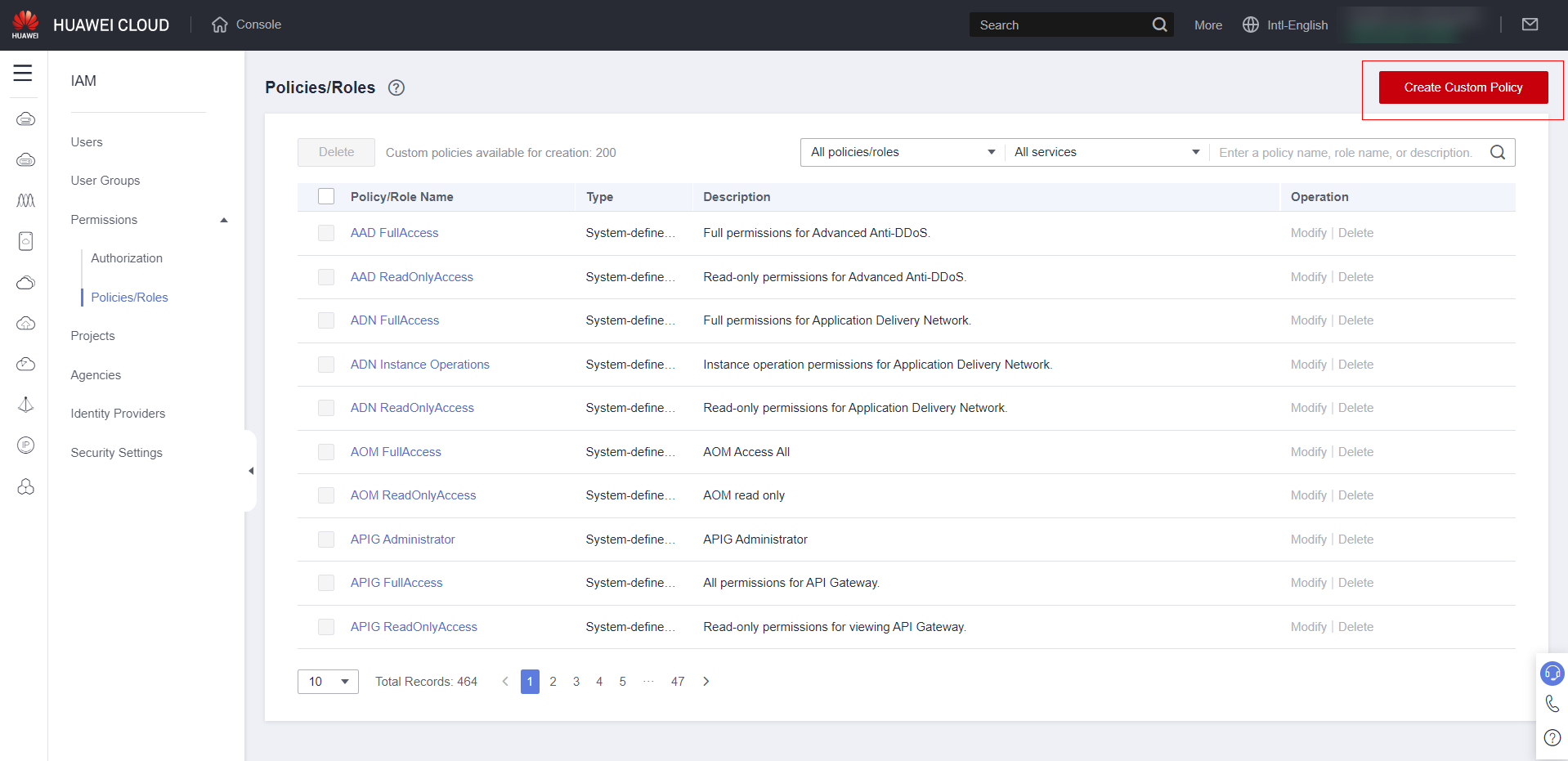Click the Console home icon
The width and height of the screenshot is (1568, 761).
coord(220,25)
